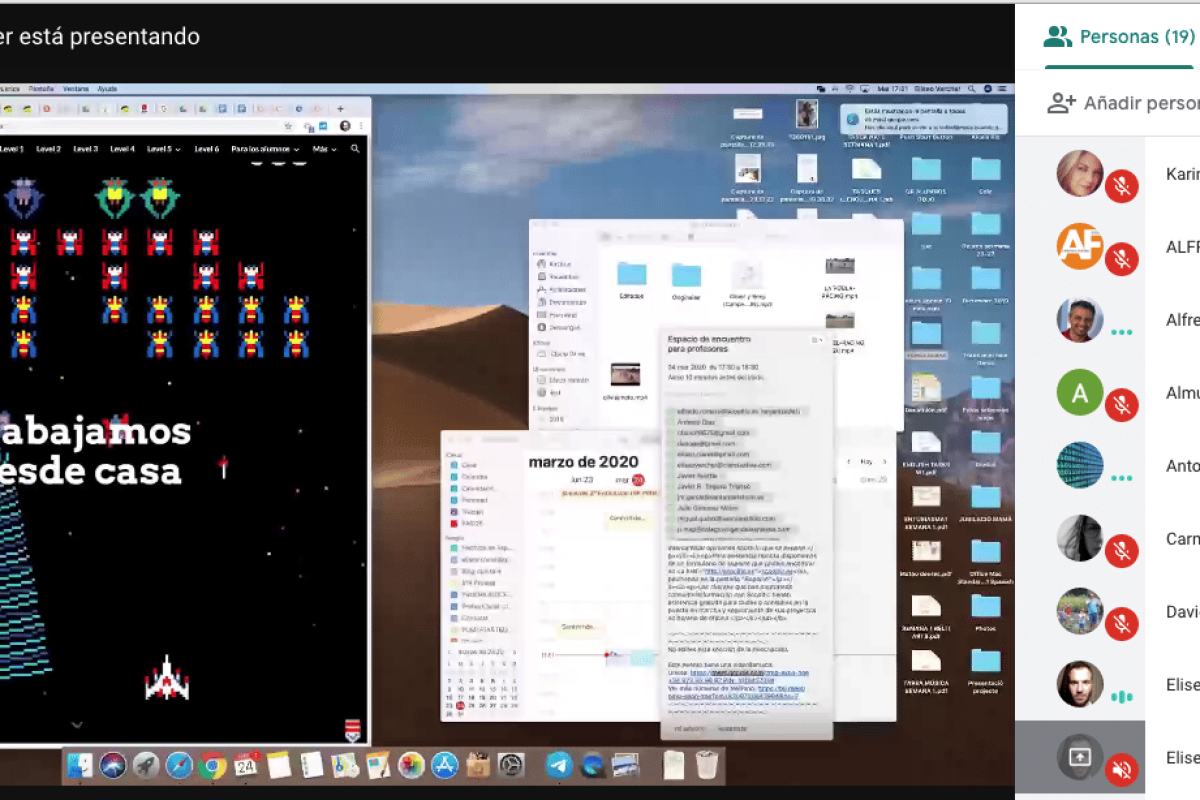Go to previous period in Calendar

click(851, 461)
